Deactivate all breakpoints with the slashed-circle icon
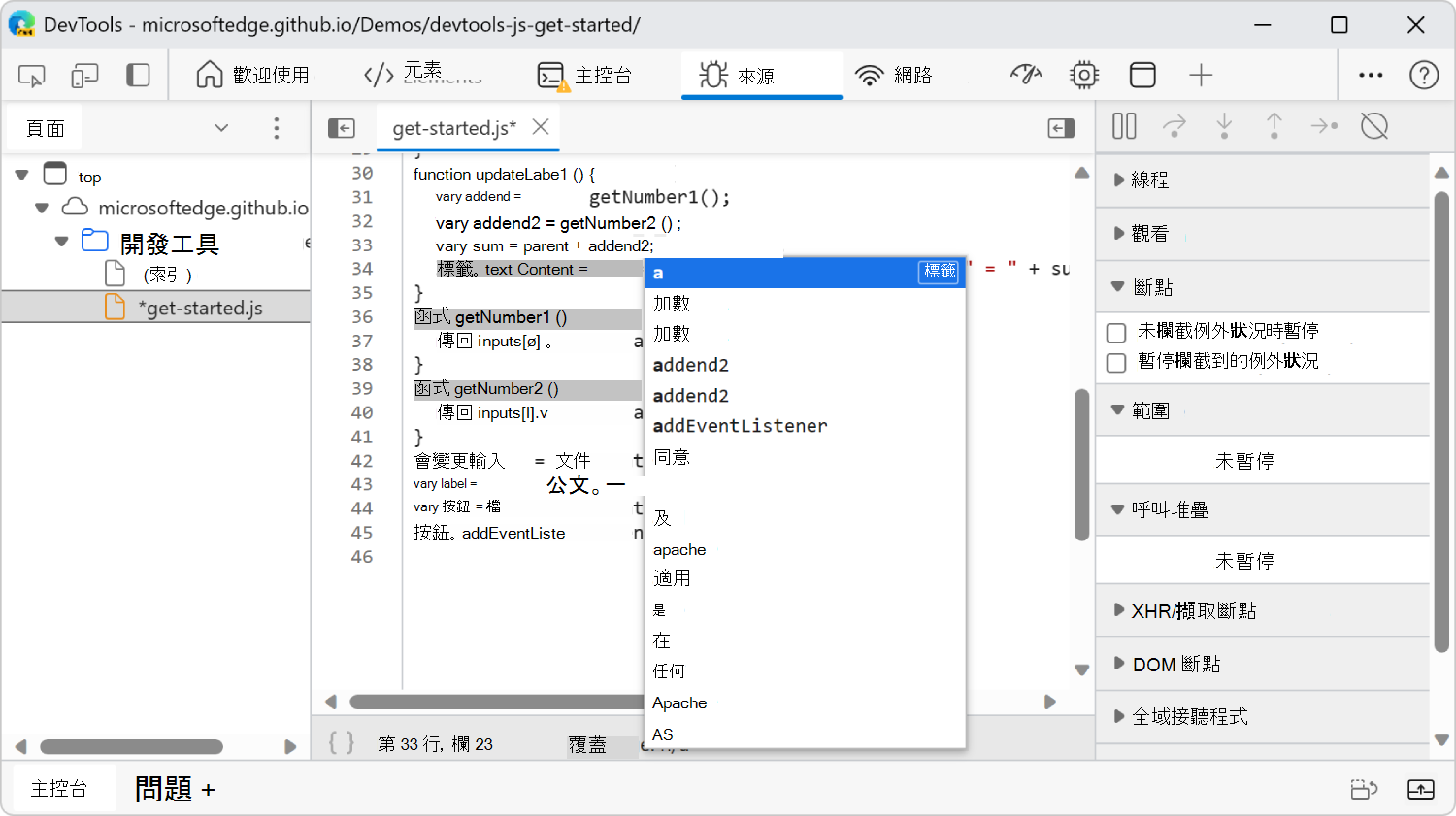The height and width of the screenshot is (816, 1456). tap(1374, 126)
